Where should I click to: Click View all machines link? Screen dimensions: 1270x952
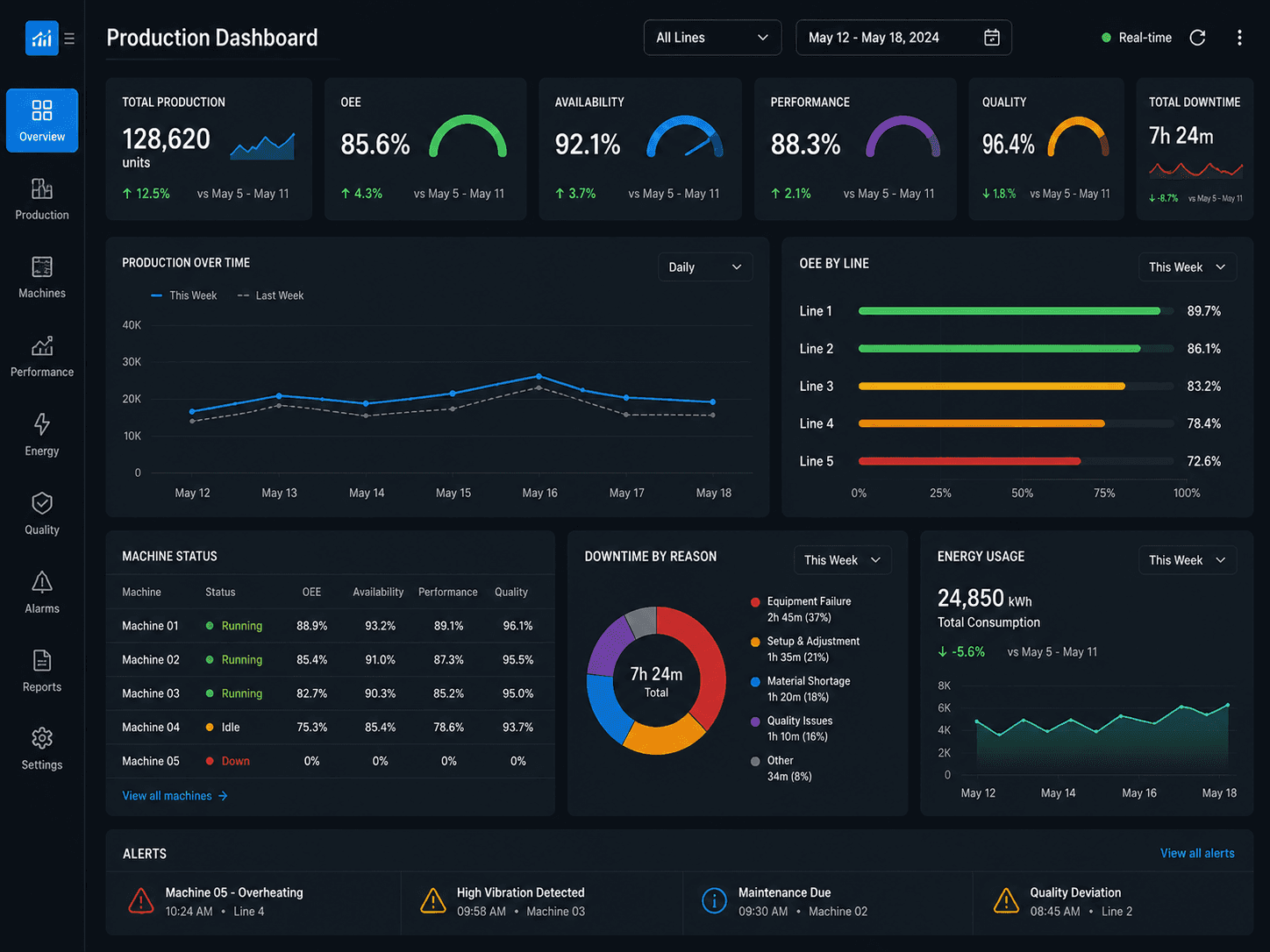coord(175,796)
